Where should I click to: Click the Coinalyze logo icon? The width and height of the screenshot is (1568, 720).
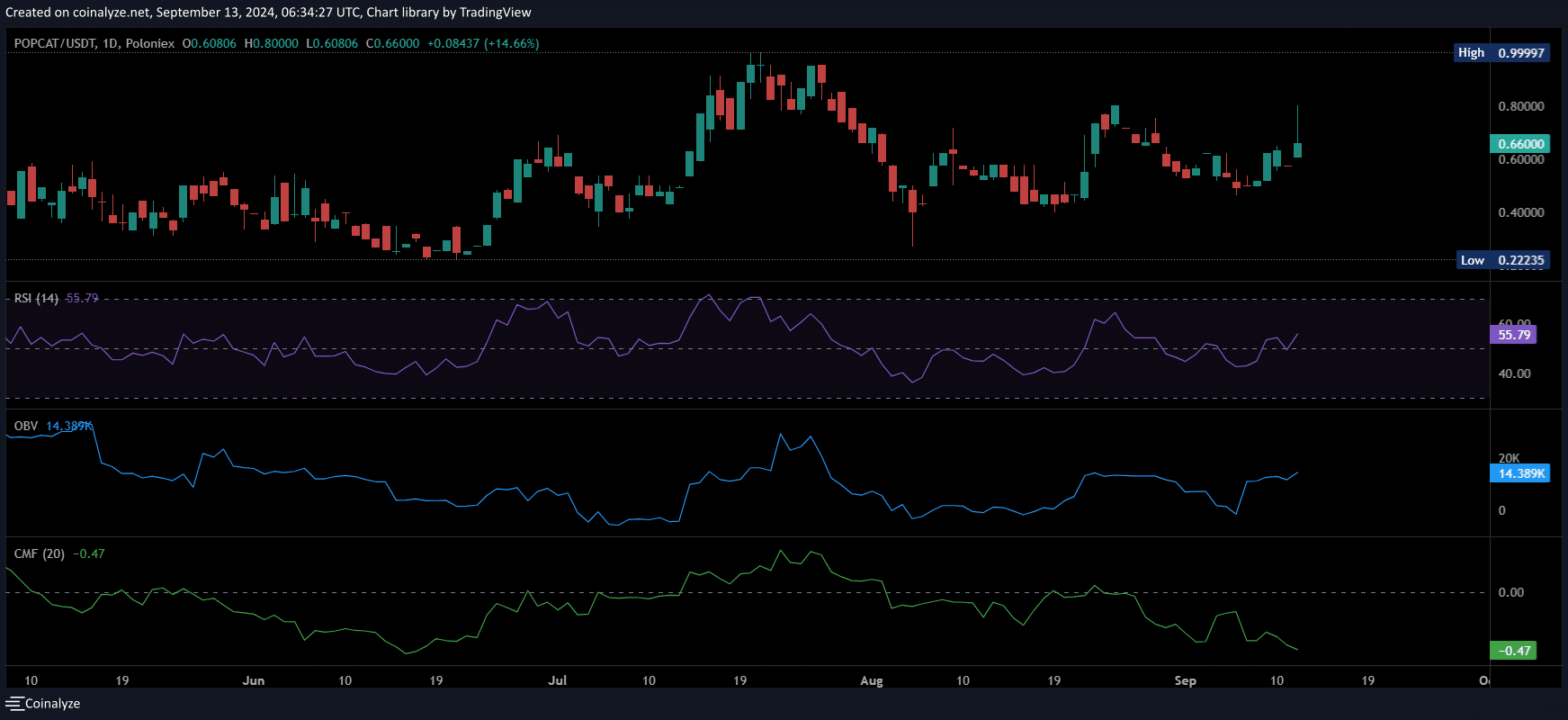(x=14, y=704)
